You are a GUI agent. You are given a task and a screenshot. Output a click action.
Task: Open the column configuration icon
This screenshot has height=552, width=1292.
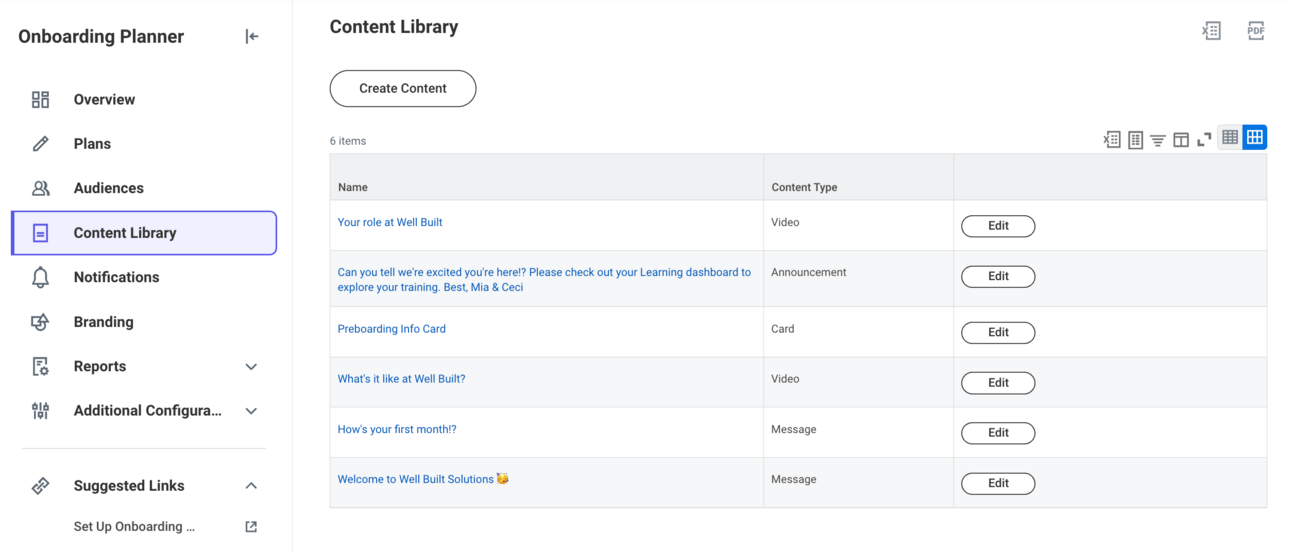coord(1181,140)
